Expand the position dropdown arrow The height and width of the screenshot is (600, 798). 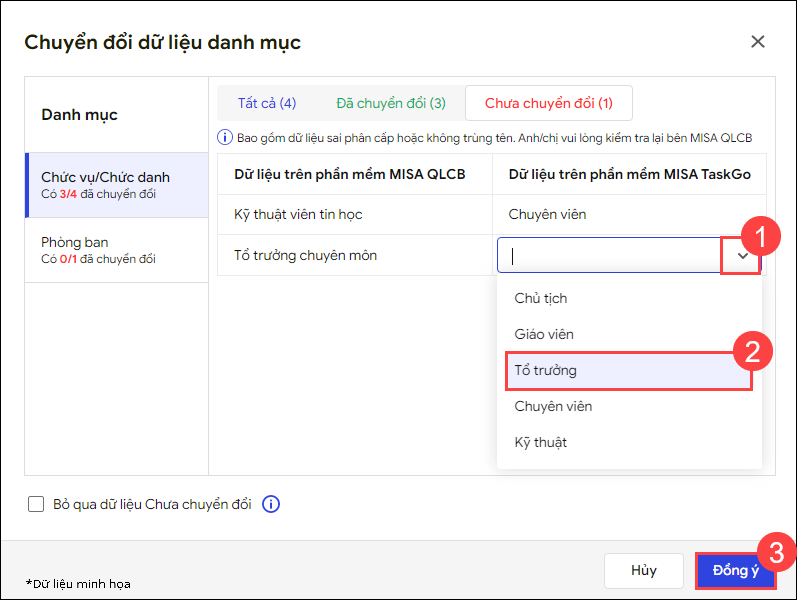tap(742, 256)
